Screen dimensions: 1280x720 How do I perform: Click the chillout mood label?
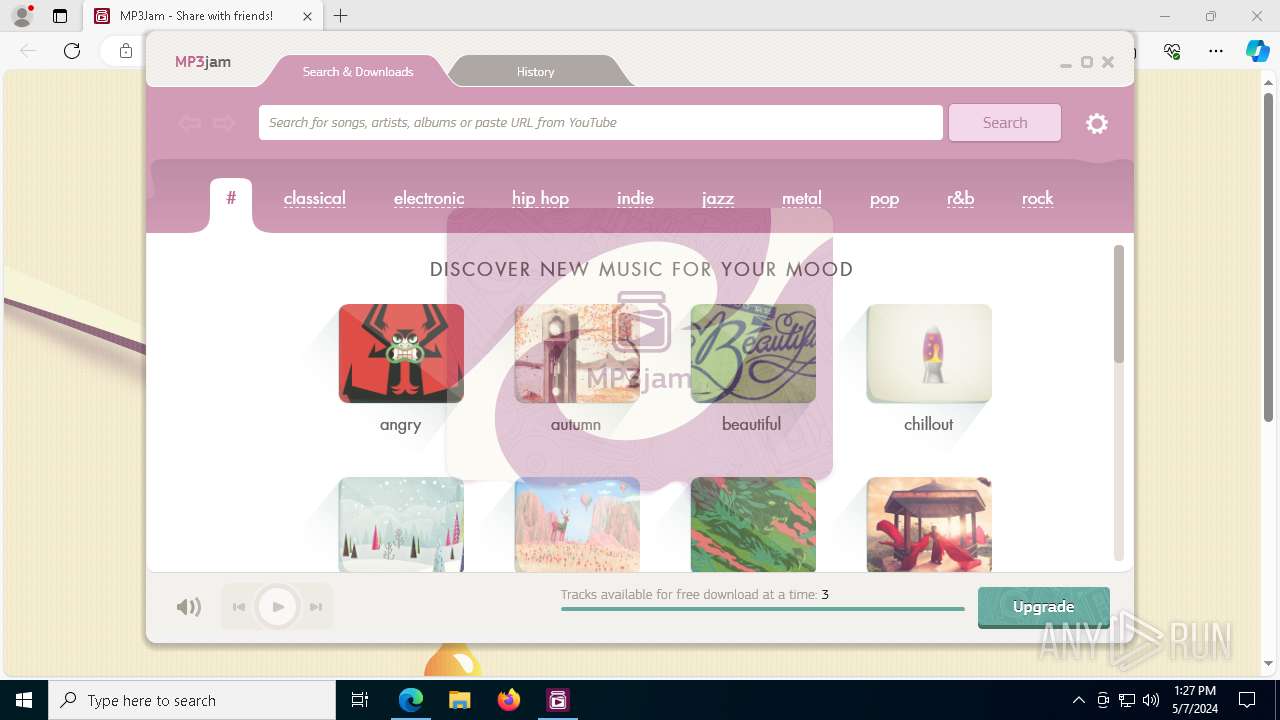928,424
